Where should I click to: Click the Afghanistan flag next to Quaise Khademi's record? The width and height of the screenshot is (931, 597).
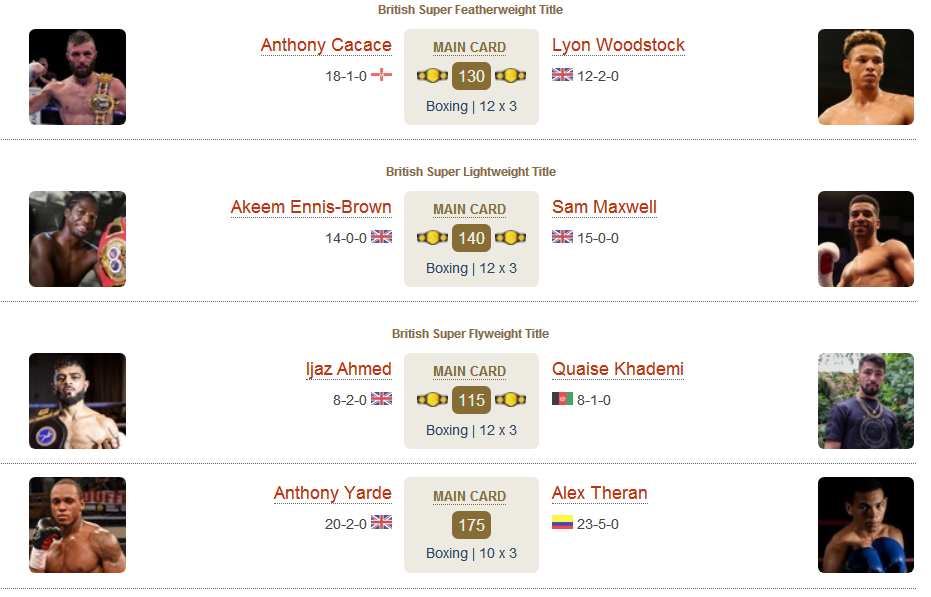coord(562,399)
